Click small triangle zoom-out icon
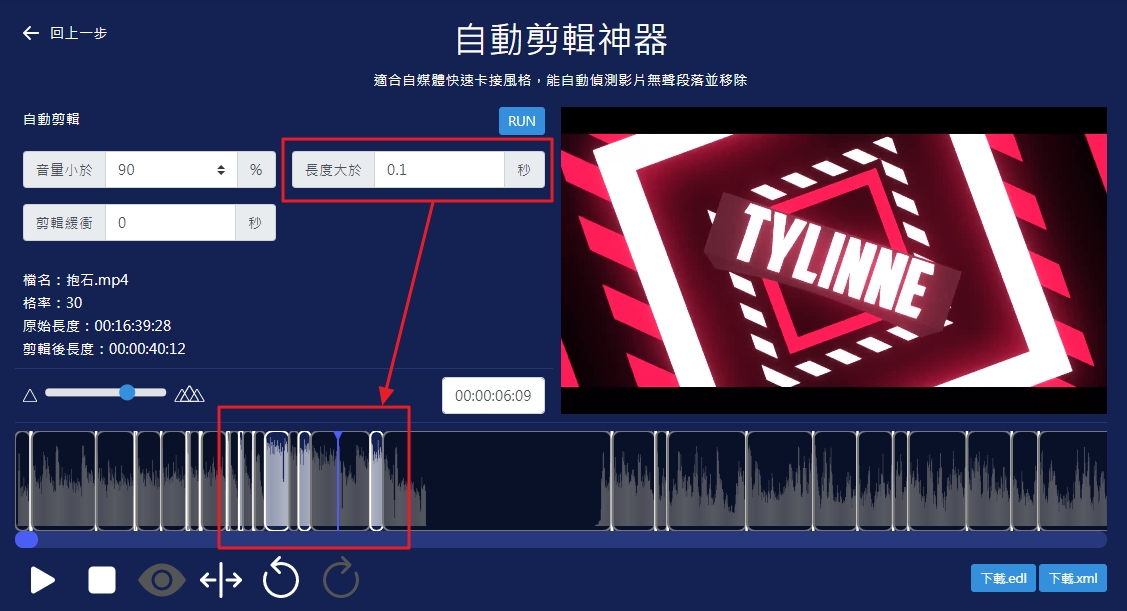The image size is (1127, 611). click(30, 394)
